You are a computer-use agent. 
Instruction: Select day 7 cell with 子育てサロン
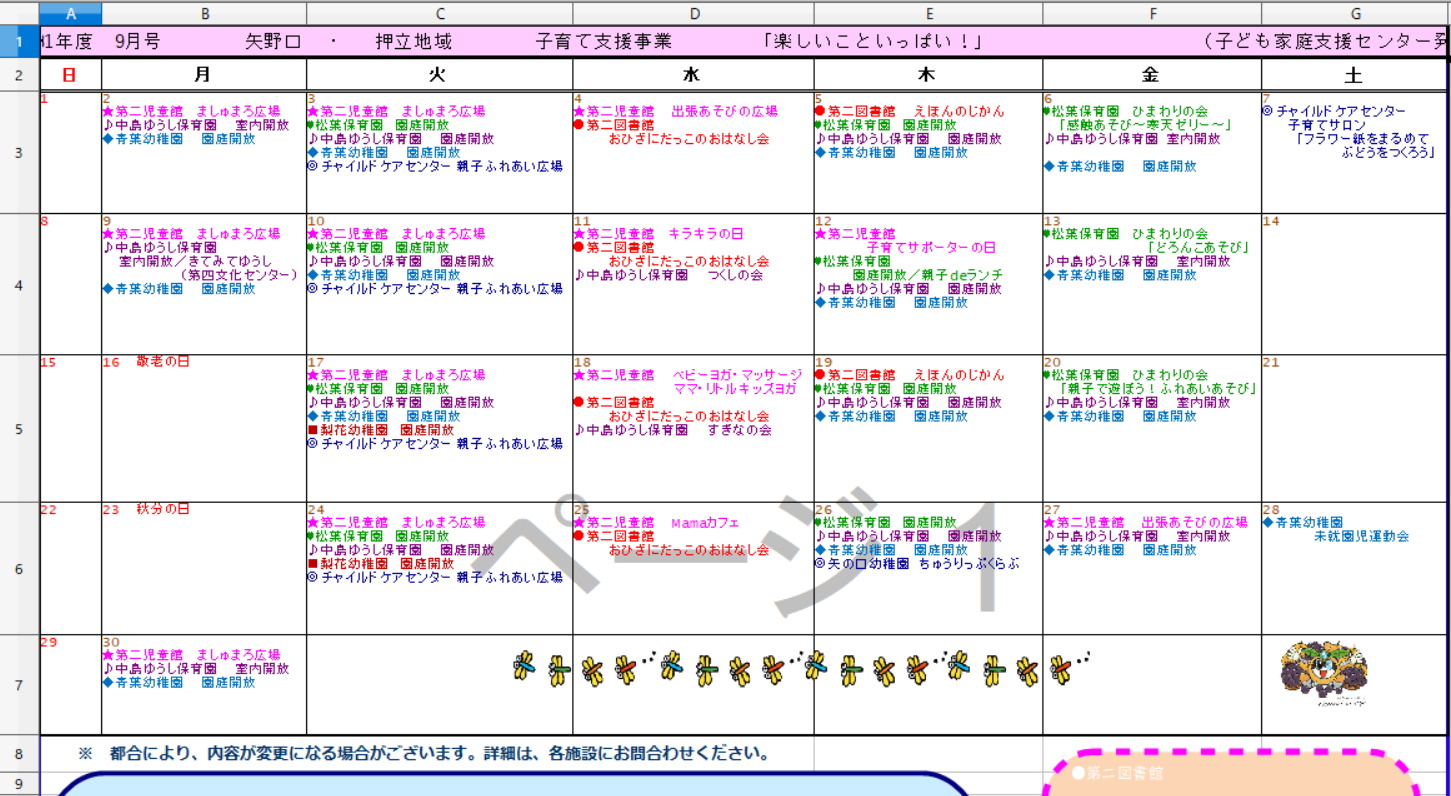[x=1354, y=152]
